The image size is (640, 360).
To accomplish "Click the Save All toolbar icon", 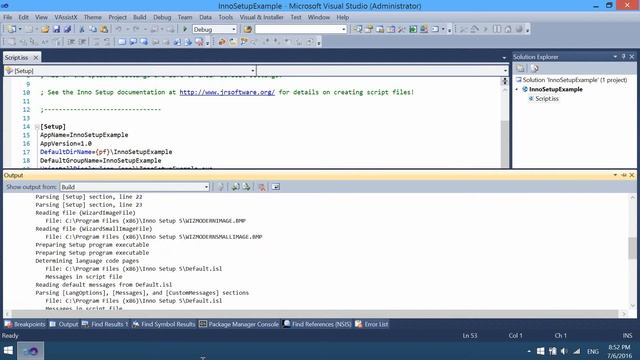I will click(x=67, y=29).
